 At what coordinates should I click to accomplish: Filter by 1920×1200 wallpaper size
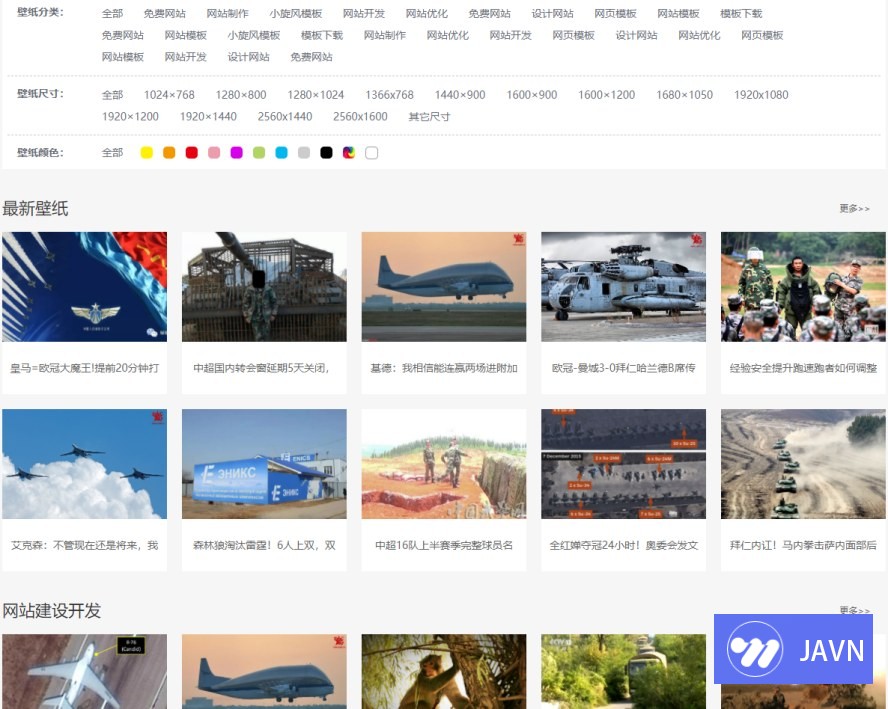pos(130,116)
